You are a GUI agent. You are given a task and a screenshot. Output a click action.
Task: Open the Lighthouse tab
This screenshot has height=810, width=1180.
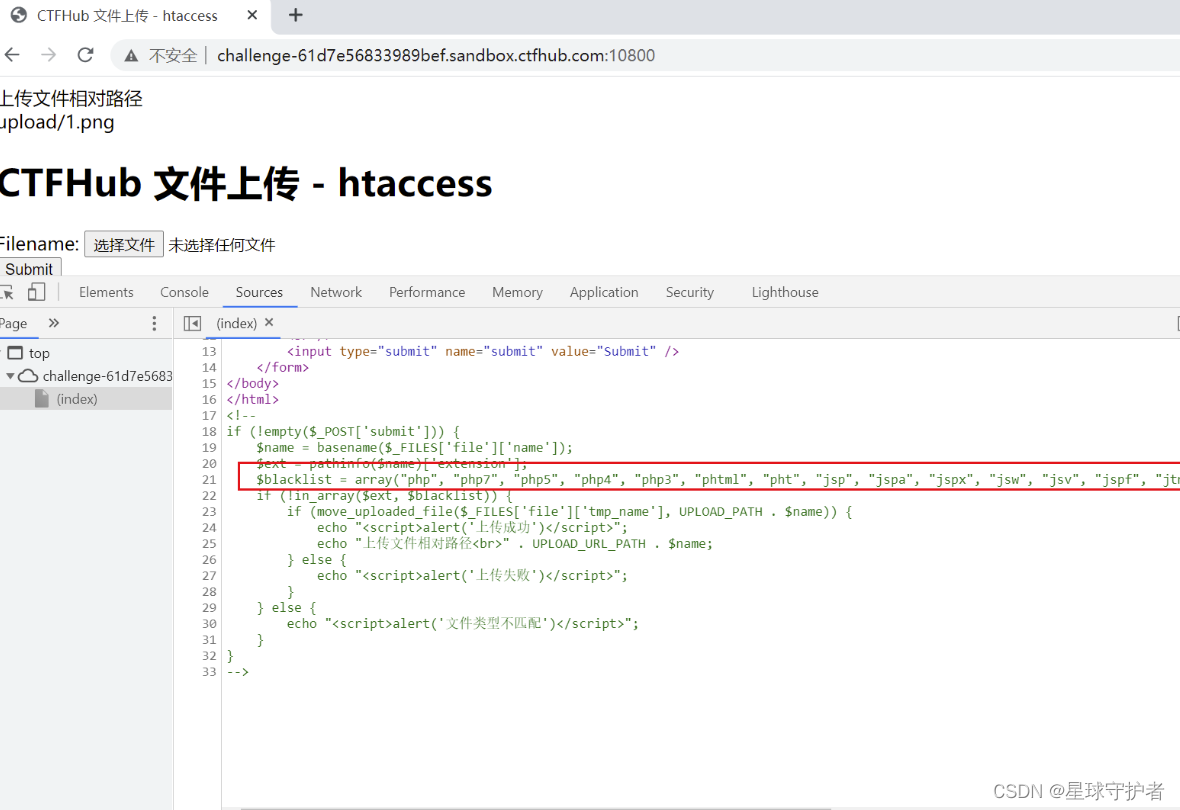click(785, 292)
